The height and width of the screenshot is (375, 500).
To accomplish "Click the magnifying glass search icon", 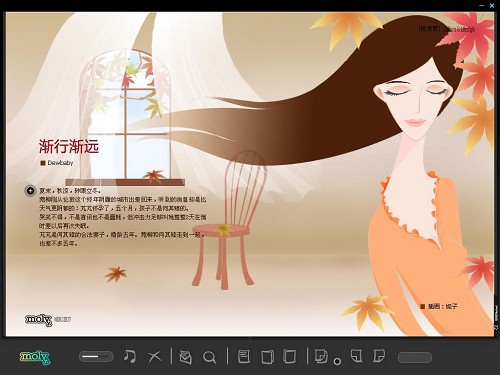I will click(x=210, y=357).
